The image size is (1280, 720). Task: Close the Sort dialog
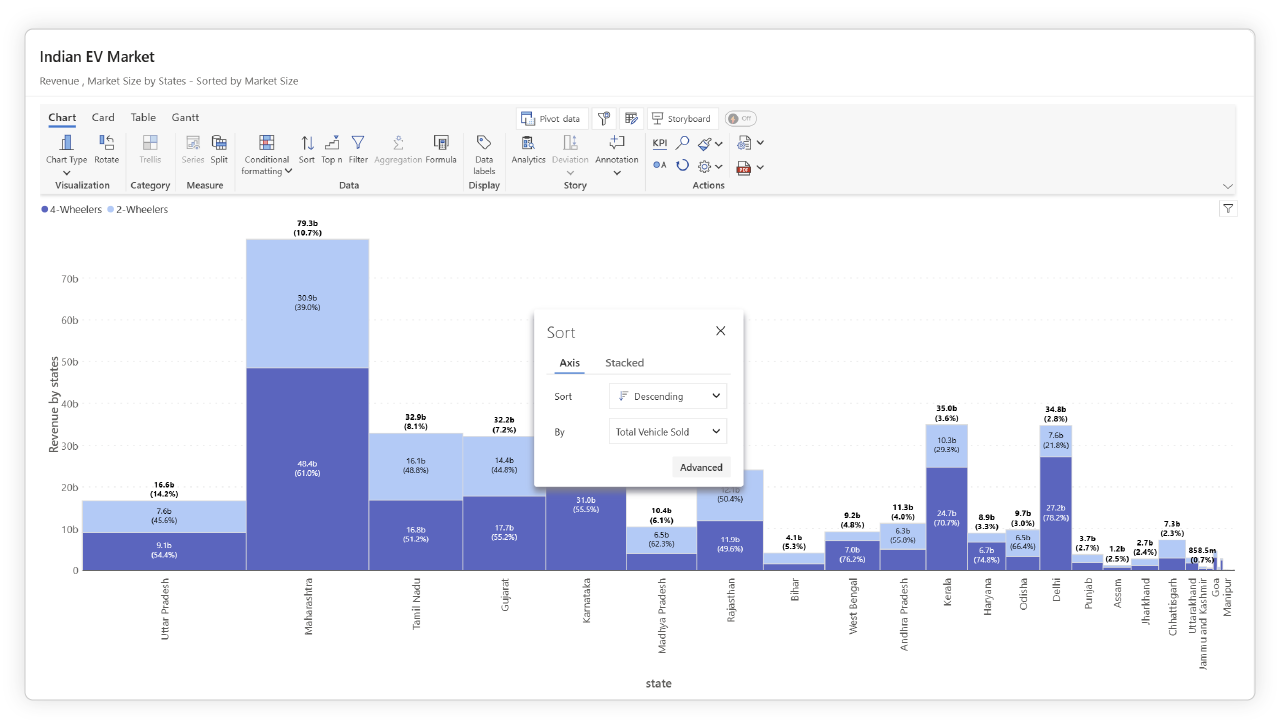tap(721, 331)
